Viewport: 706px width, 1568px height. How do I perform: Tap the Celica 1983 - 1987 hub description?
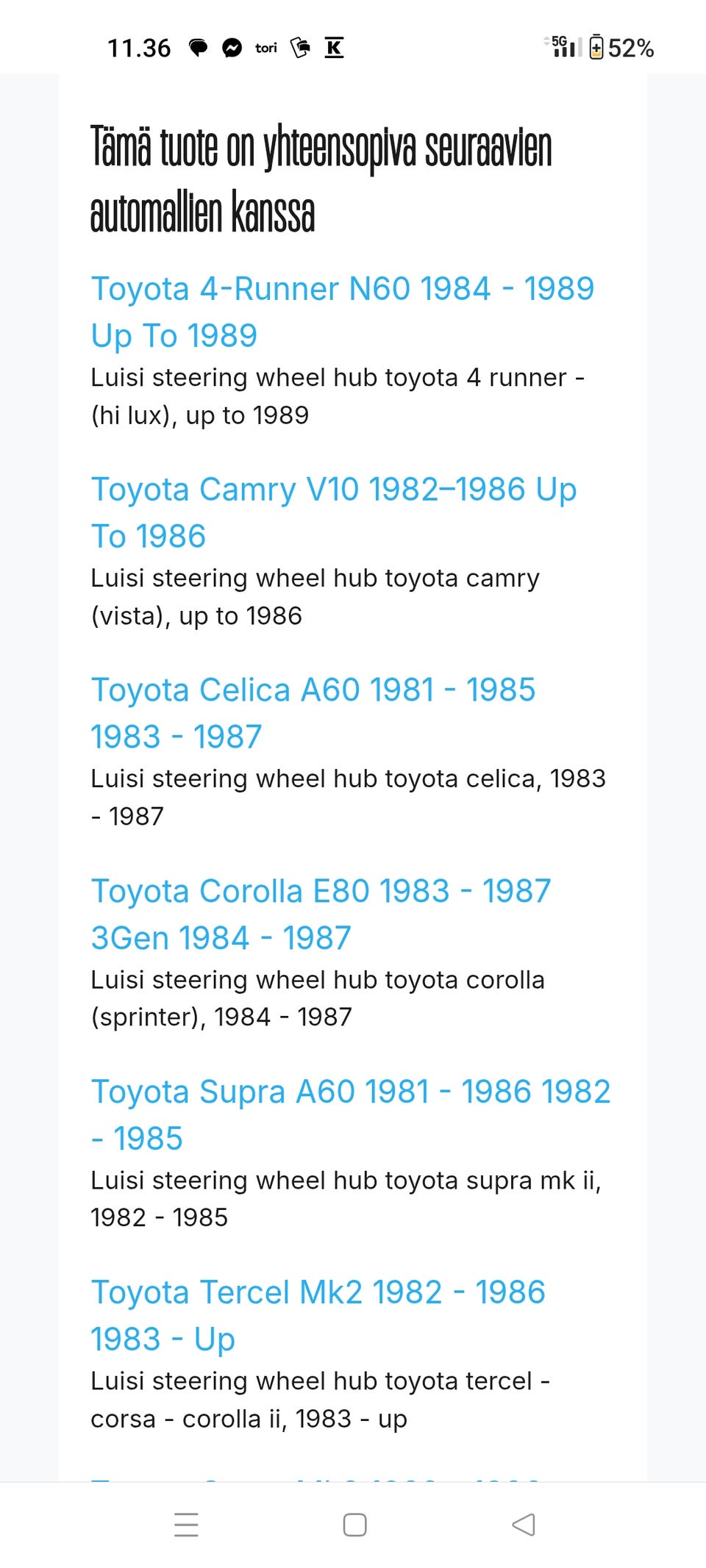(x=348, y=798)
